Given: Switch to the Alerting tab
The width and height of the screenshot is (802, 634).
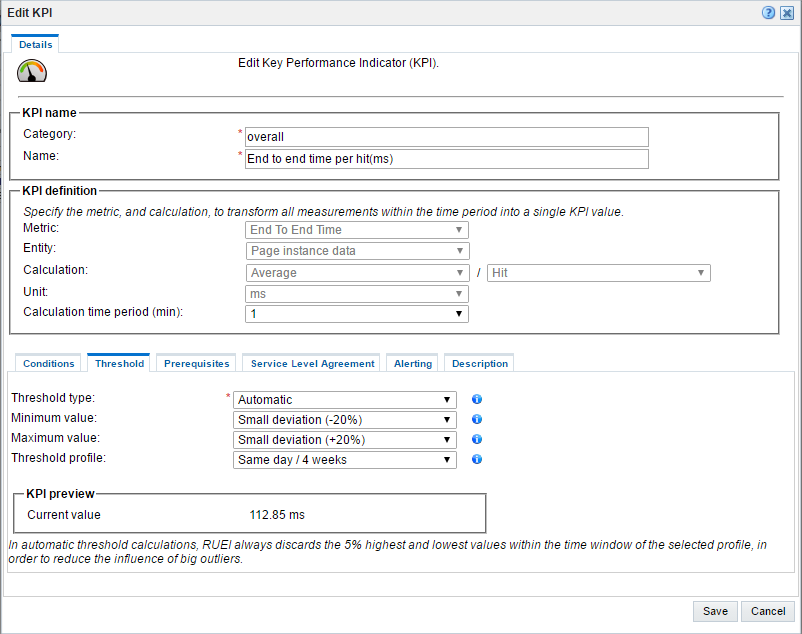Looking at the screenshot, I should coord(413,364).
